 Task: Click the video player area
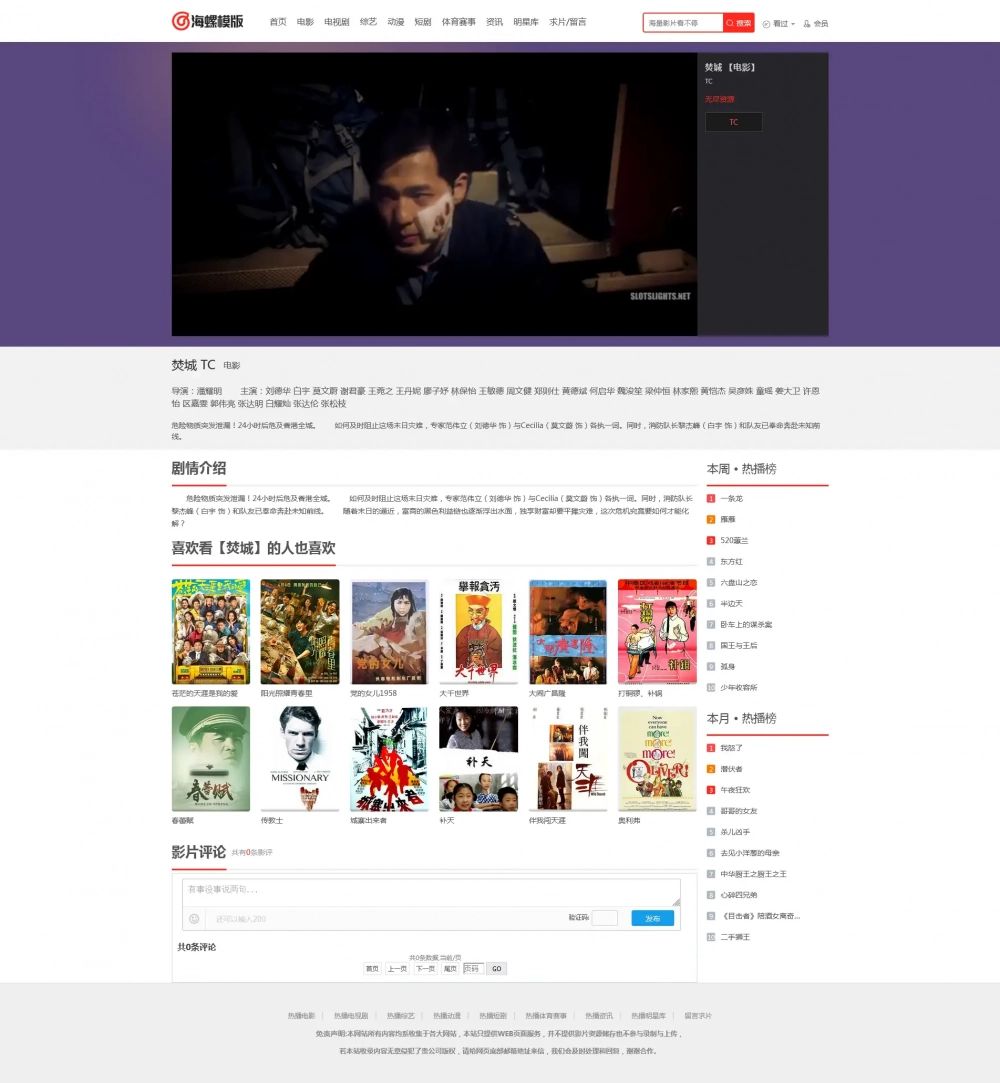pyautogui.click(x=434, y=194)
